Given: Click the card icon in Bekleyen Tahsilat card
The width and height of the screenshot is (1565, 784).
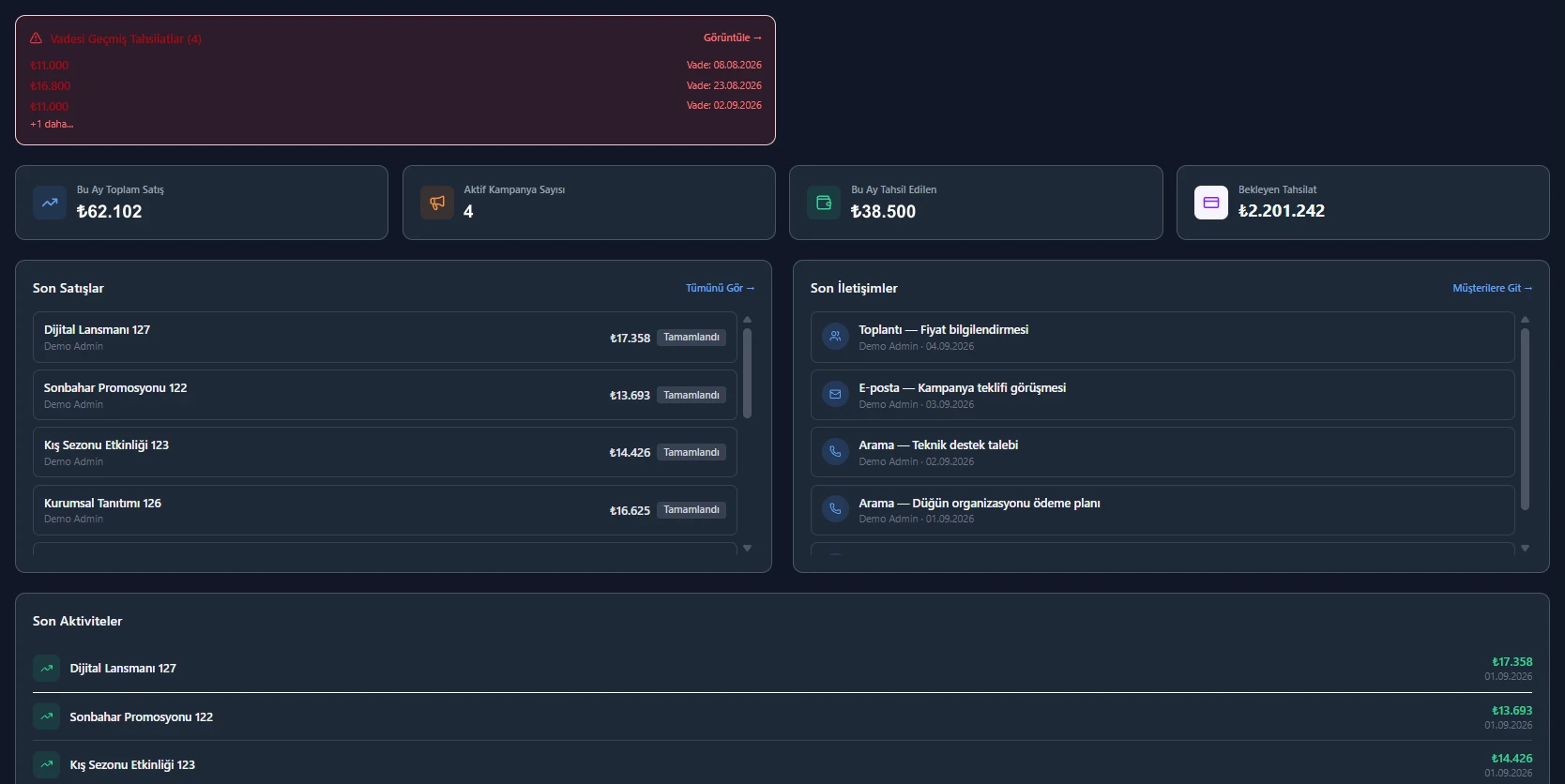Looking at the screenshot, I should 1211,203.
